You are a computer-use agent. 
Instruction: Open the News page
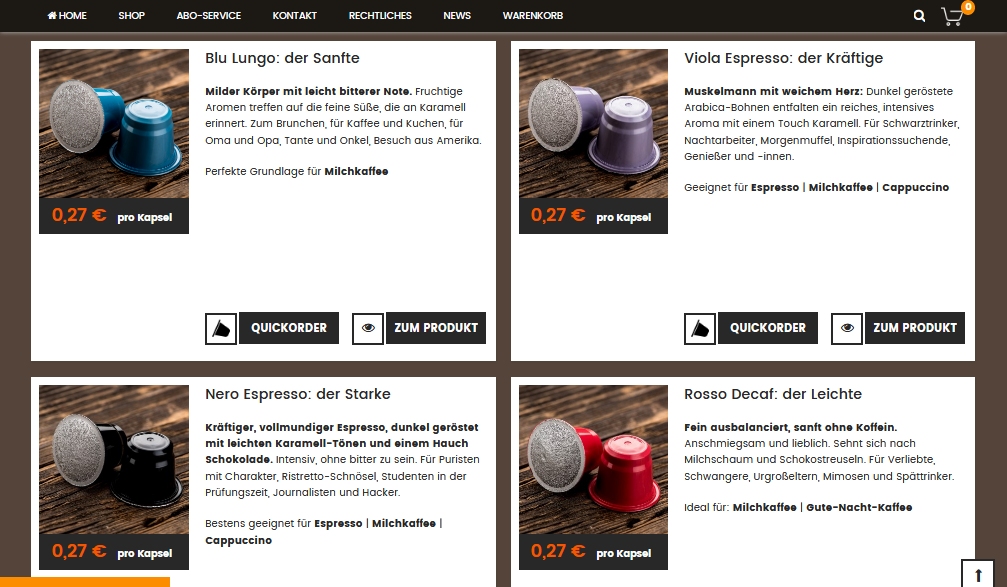pos(457,15)
